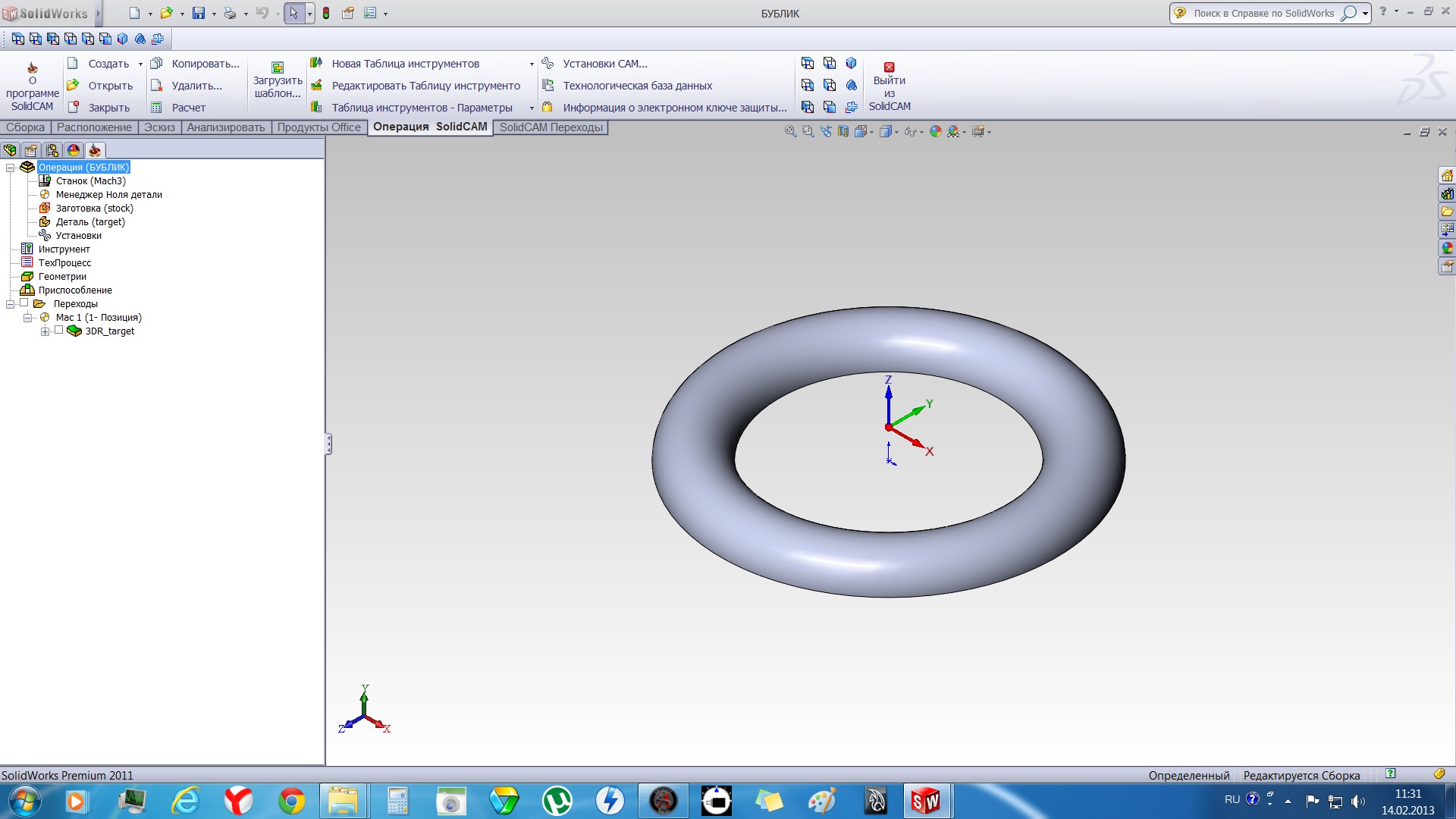Click the Previous View icon
This screenshot has width=1456, height=819.
(x=826, y=132)
